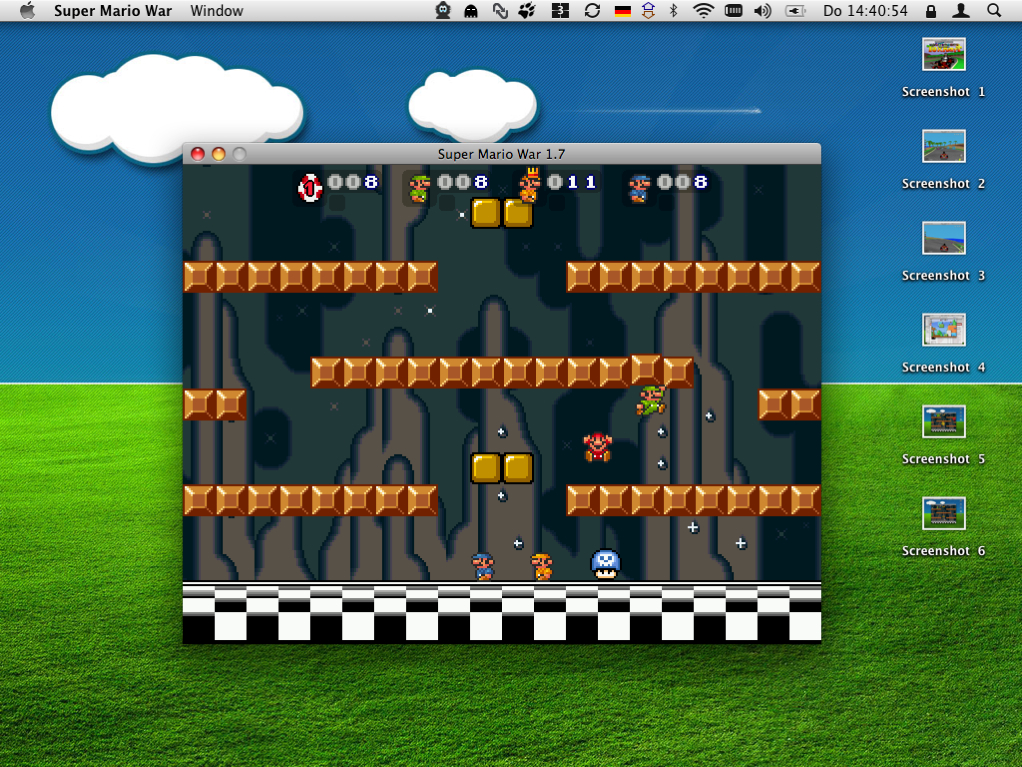1022x767 pixels.
Task: Click the green Luigi character midair
Action: click(650, 400)
